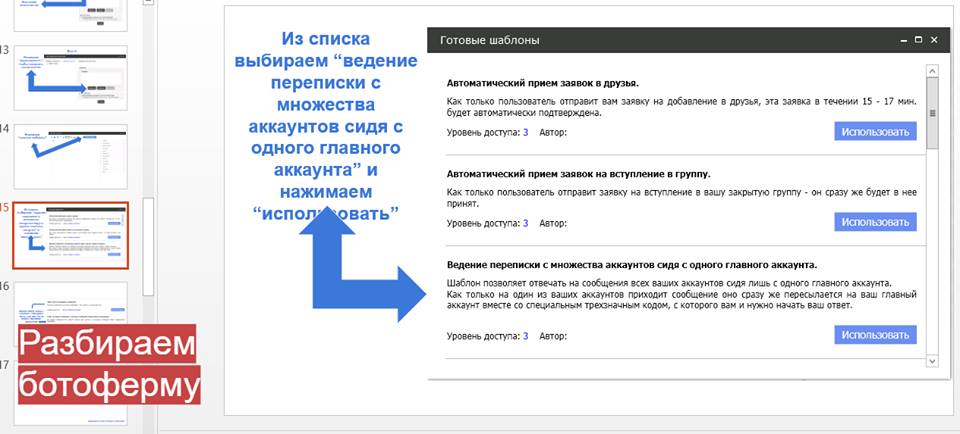
Task: Click the template list scroll-down arrow
Action: (x=932, y=359)
